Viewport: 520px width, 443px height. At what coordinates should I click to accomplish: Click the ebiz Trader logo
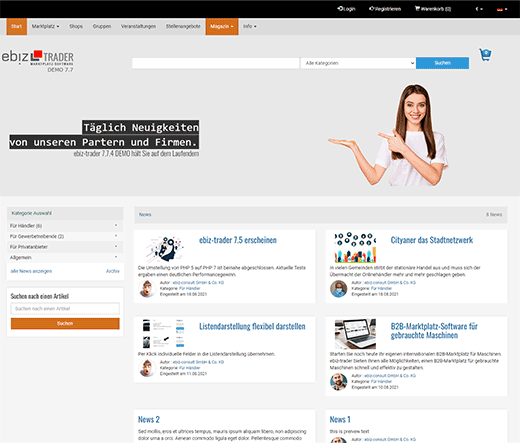click(38, 61)
